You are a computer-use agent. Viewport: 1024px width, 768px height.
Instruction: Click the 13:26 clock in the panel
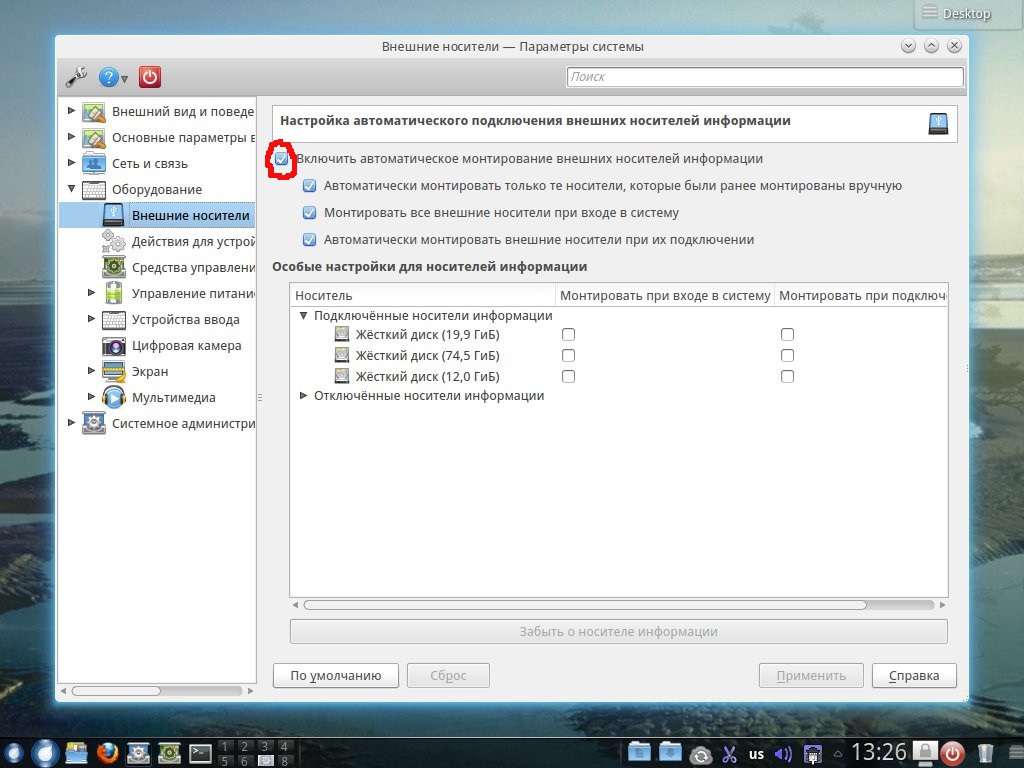tap(879, 752)
